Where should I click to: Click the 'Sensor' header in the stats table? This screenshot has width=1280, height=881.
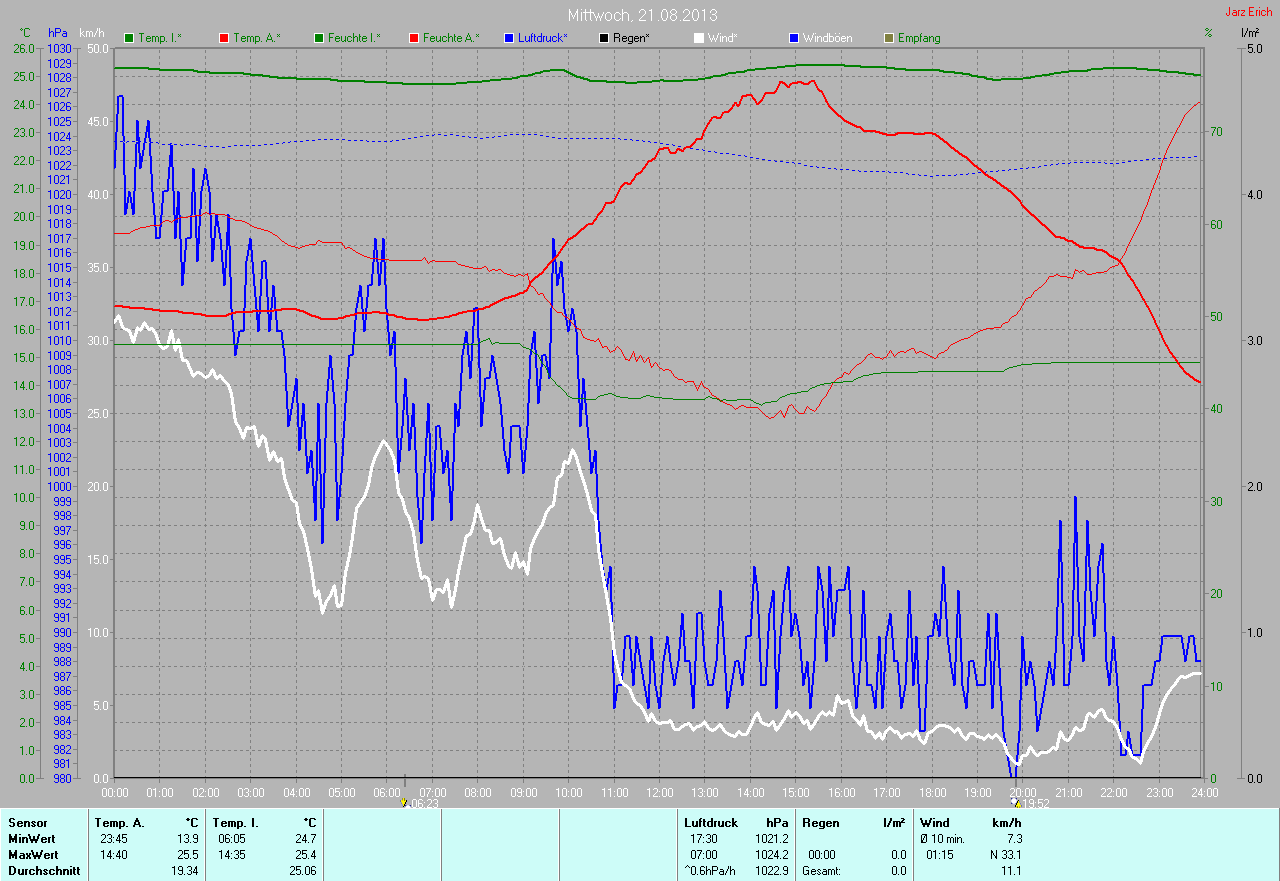(27, 823)
